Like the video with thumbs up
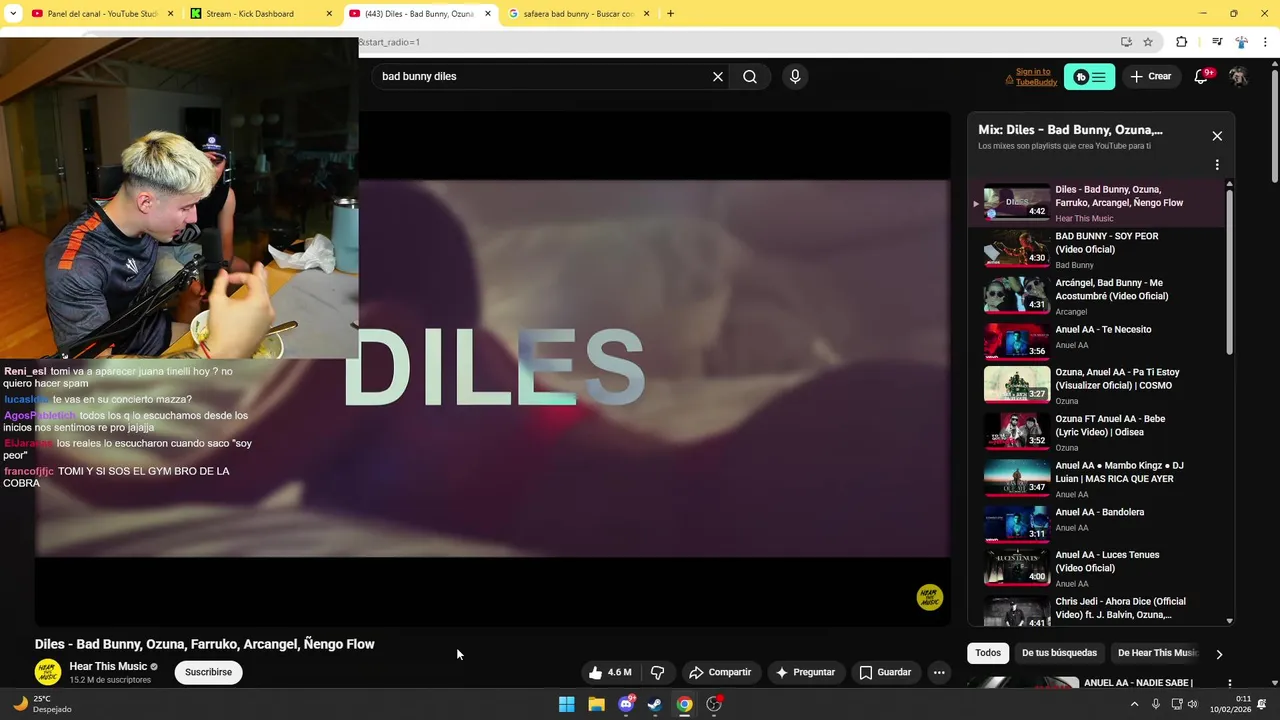 tap(610, 672)
